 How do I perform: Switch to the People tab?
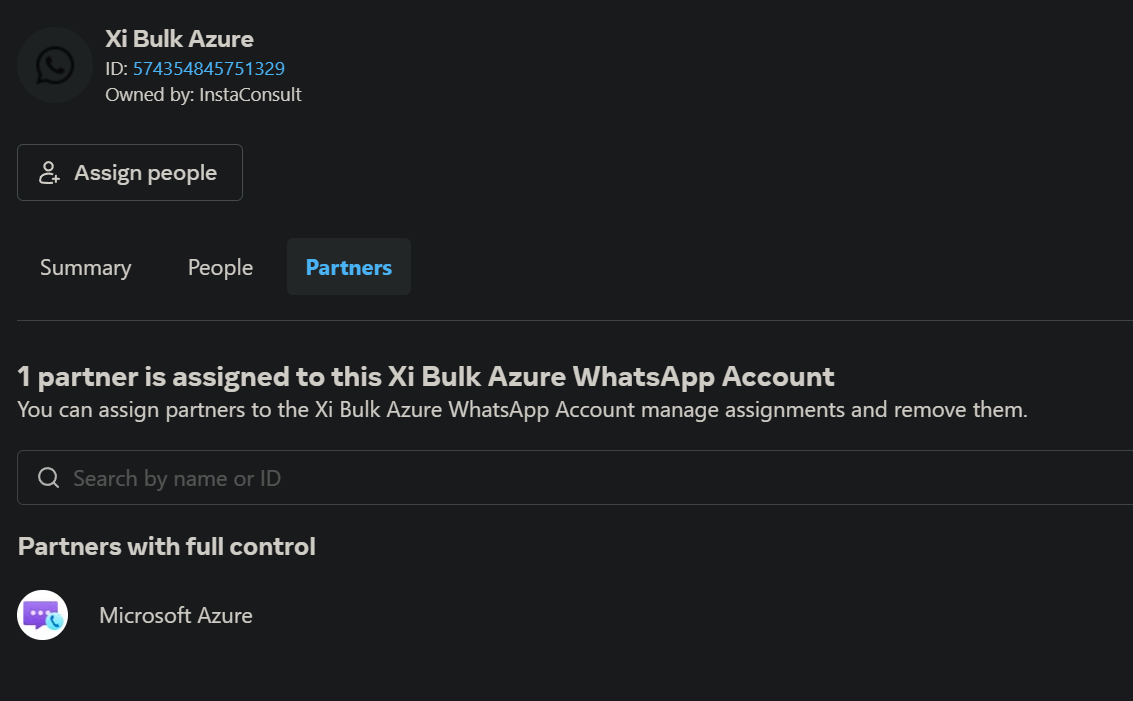coord(220,267)
